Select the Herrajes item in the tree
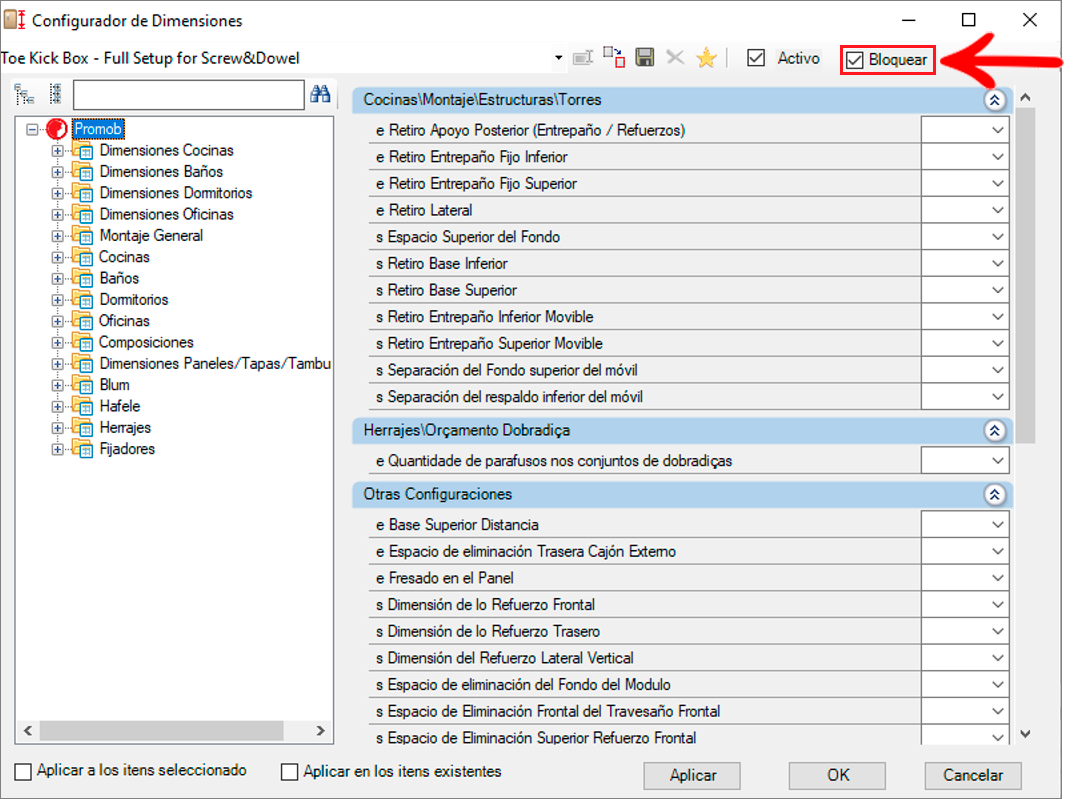Viewport: 1078px width, 799px height. point(125,428)
